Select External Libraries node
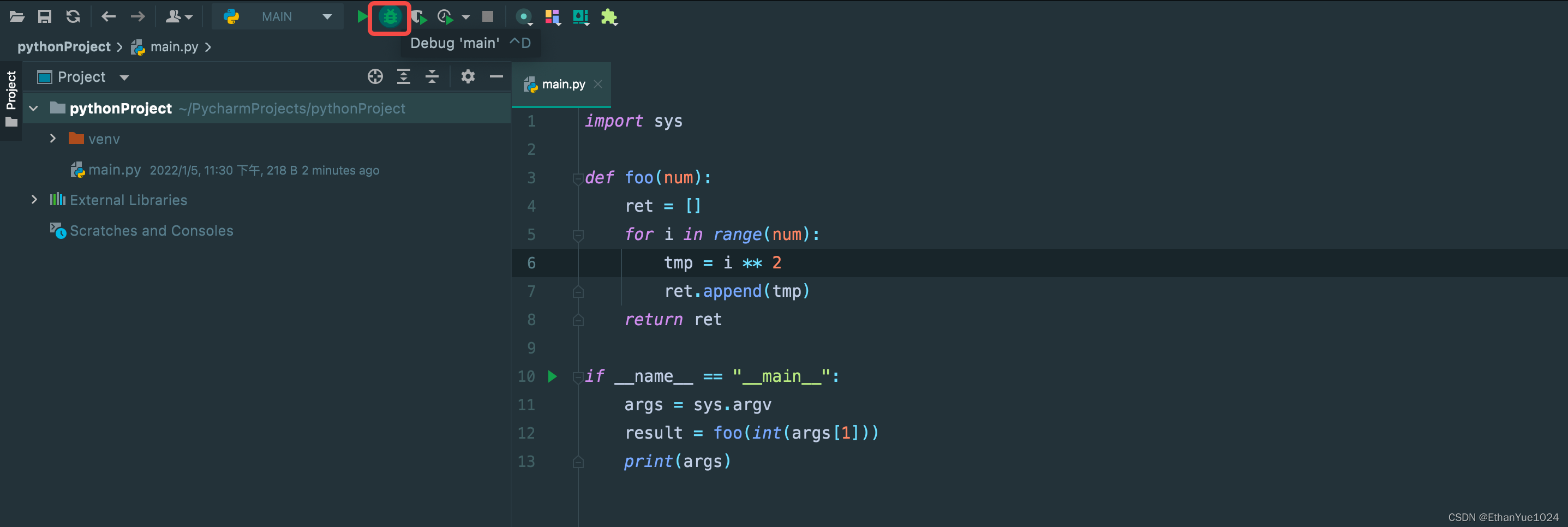 (128, 200)
